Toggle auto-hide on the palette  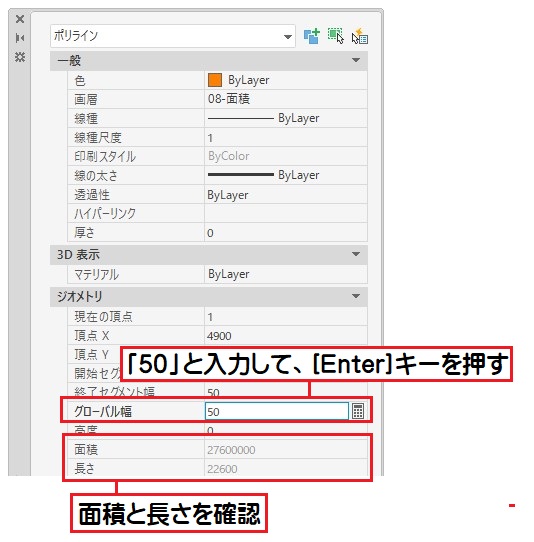coord(20,38)
